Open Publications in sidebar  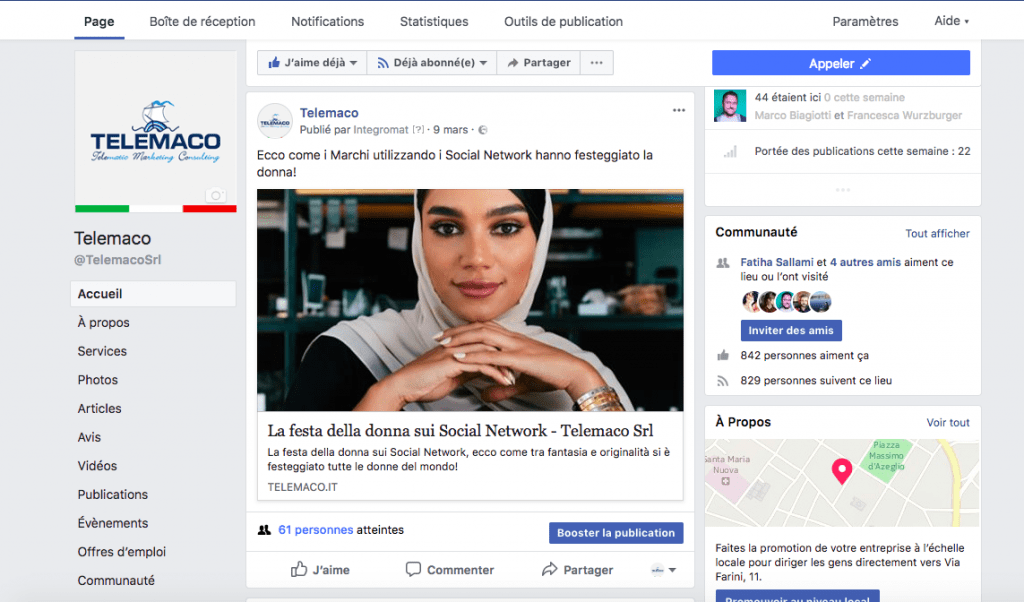point(113,495)
